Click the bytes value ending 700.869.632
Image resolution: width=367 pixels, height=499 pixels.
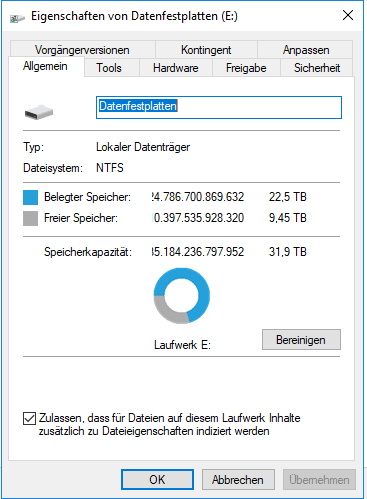[198, 197]
